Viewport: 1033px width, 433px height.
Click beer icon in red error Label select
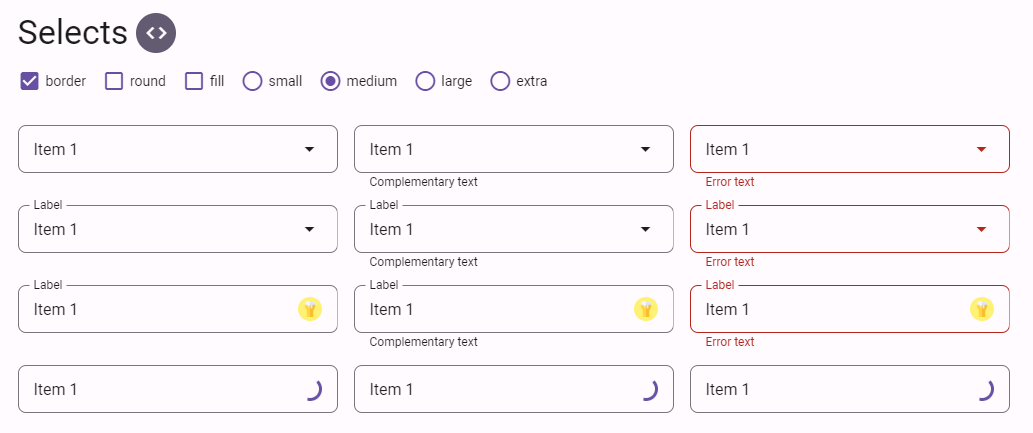982,309
